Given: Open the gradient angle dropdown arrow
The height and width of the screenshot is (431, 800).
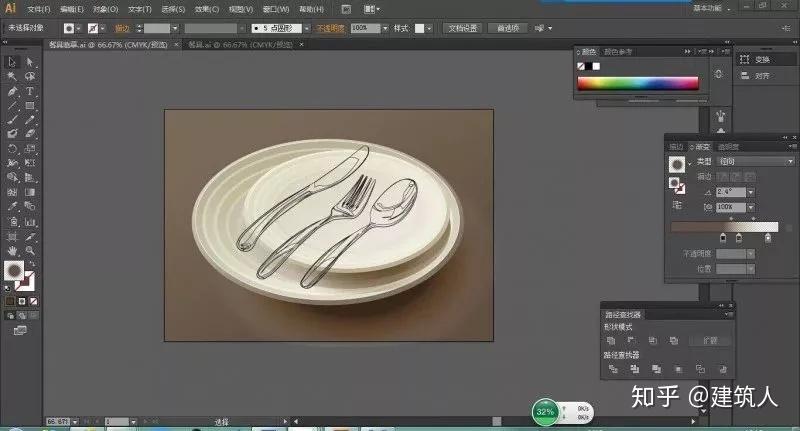Looking at the screenshot, I should click(x=751, y=192).
